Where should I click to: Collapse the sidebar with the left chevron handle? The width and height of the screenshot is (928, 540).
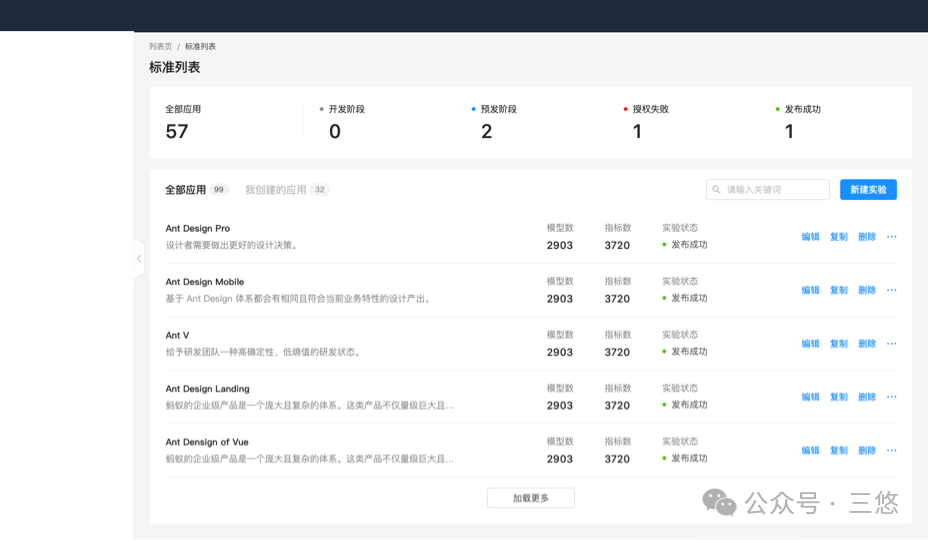pos(139,259)
